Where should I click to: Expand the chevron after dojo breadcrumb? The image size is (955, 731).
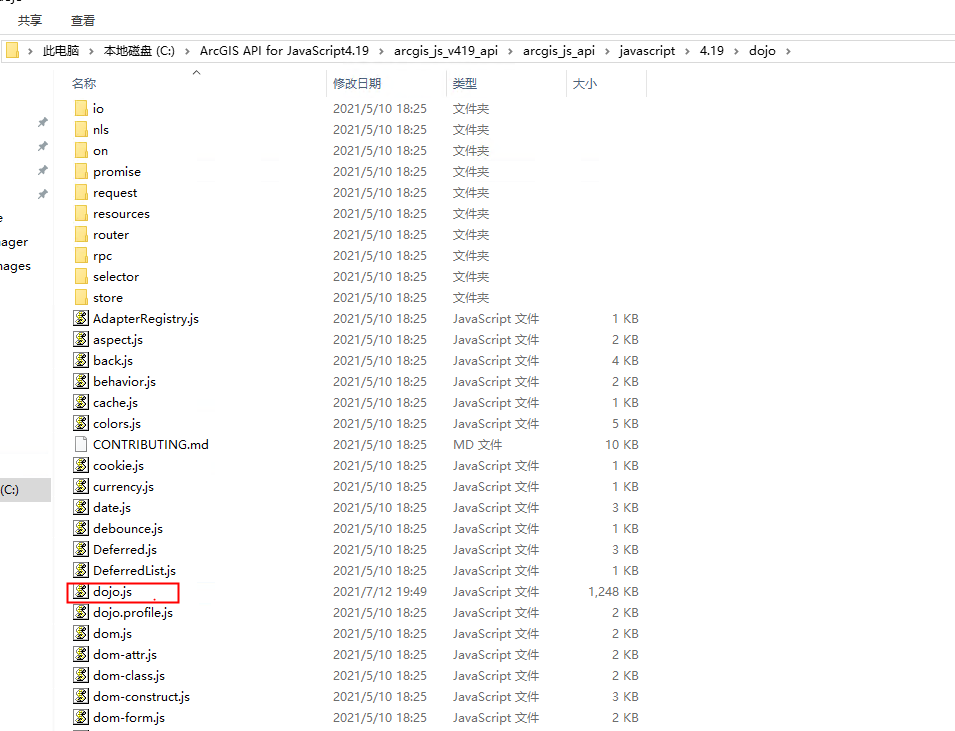[x=788, y=51]
